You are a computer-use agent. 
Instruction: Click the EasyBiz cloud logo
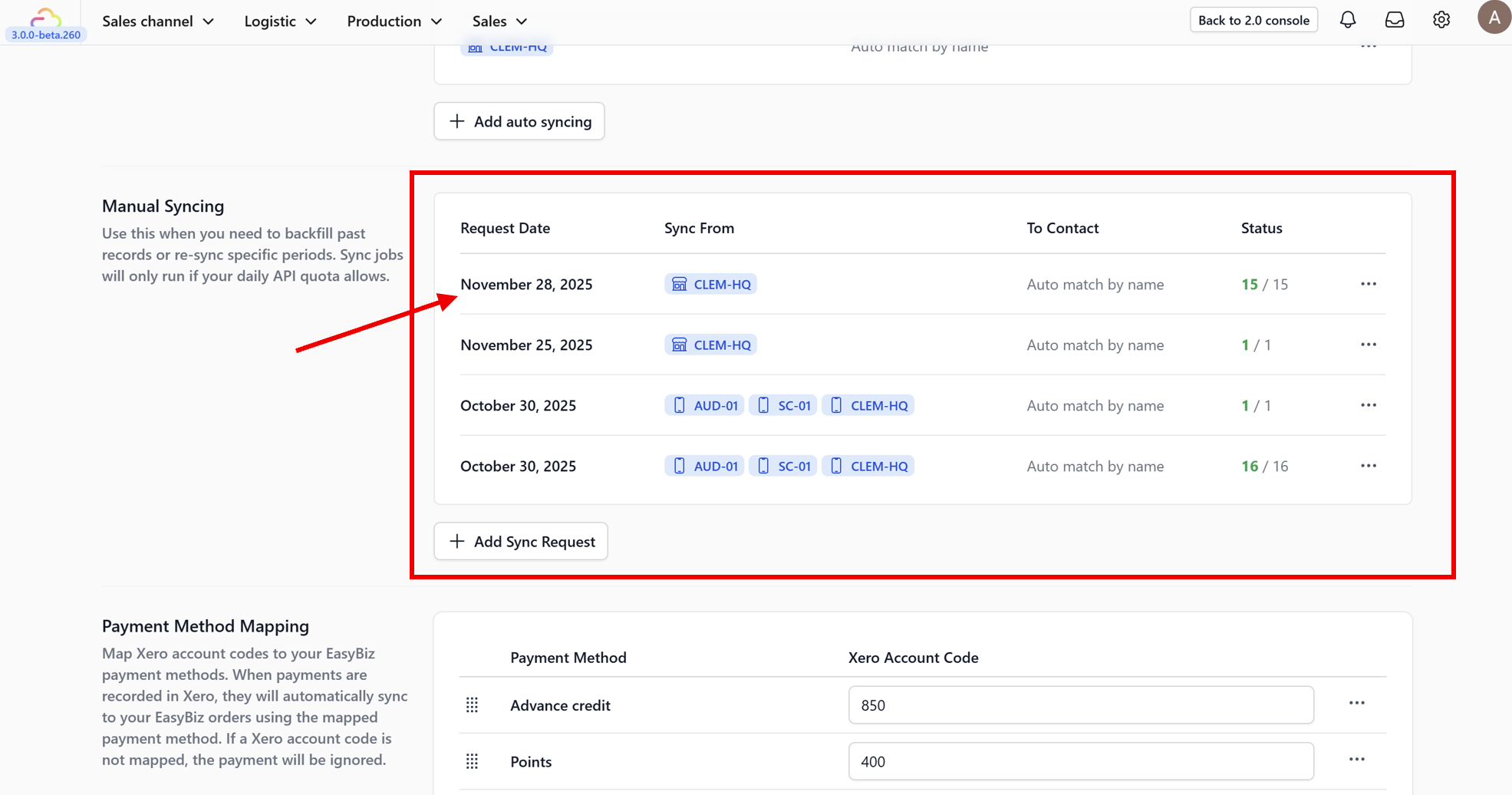[45, 17]
